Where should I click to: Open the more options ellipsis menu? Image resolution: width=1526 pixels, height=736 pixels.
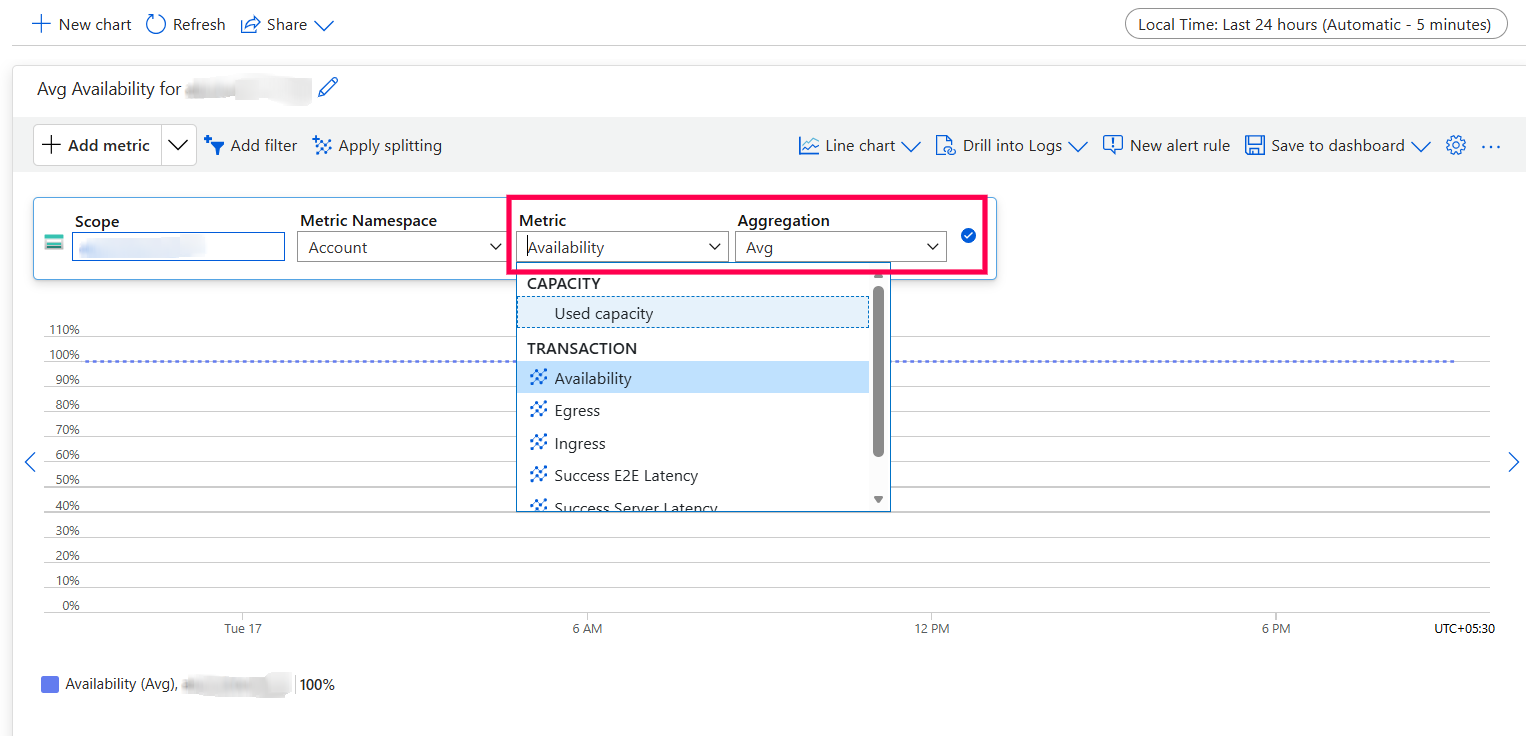(x=1491, y=146)
